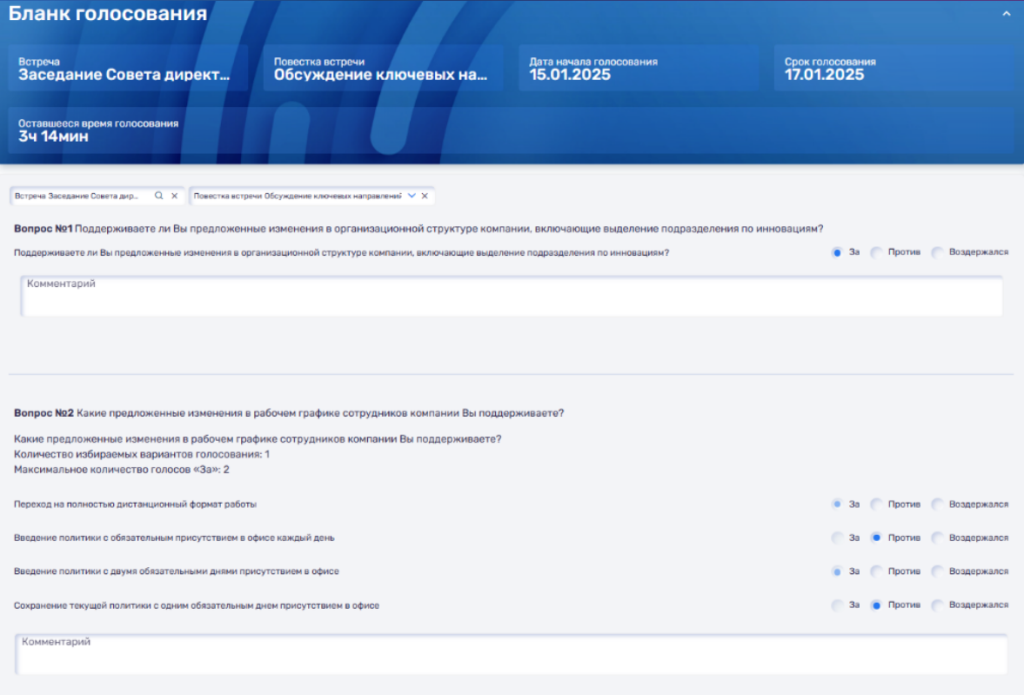Vote «За» for keeping current one-day policy
Viewport: 1024px width, 695px height.
tap(836, 604)
